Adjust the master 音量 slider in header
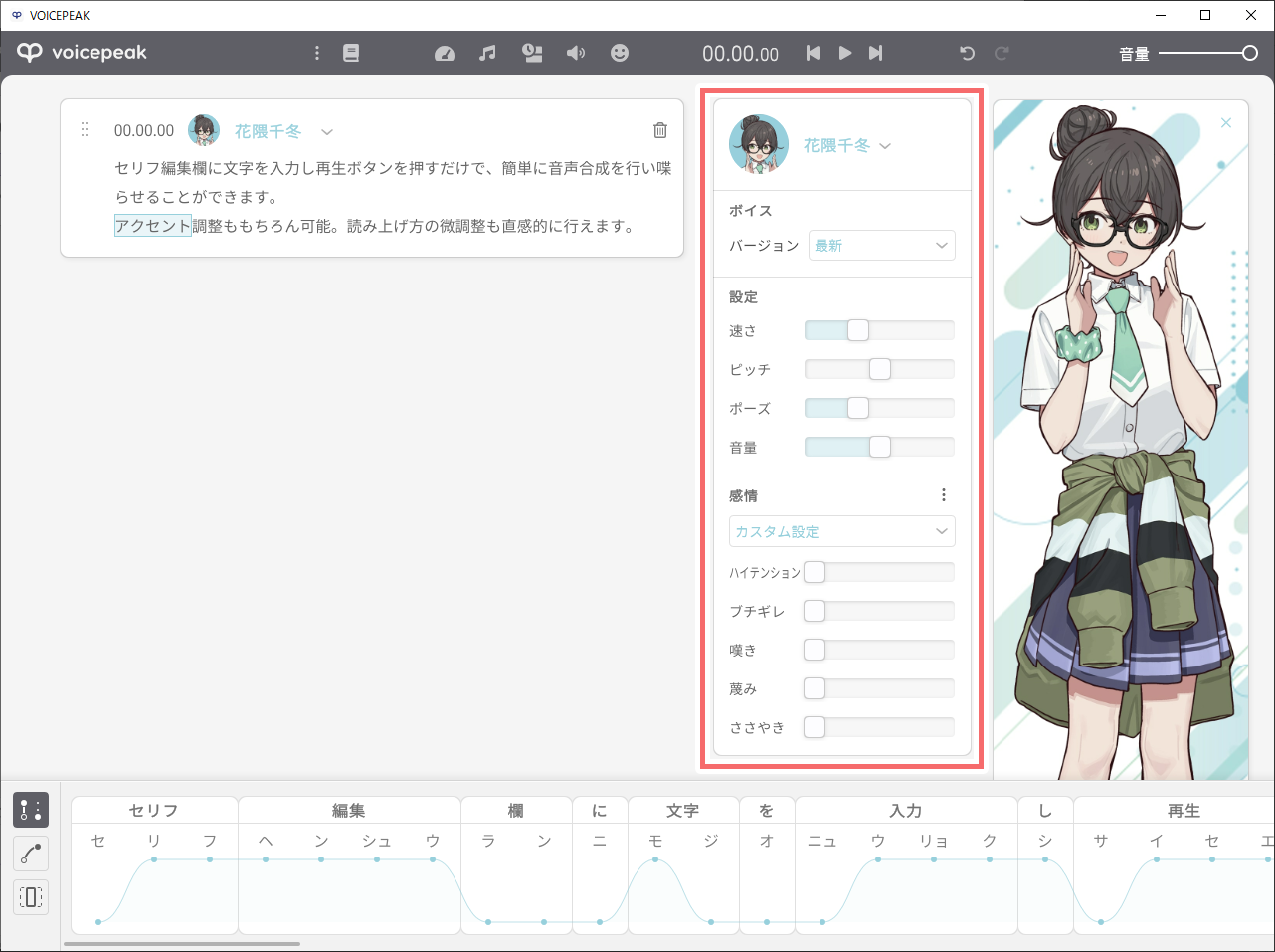The image size is (1275, 952). 1208,53
